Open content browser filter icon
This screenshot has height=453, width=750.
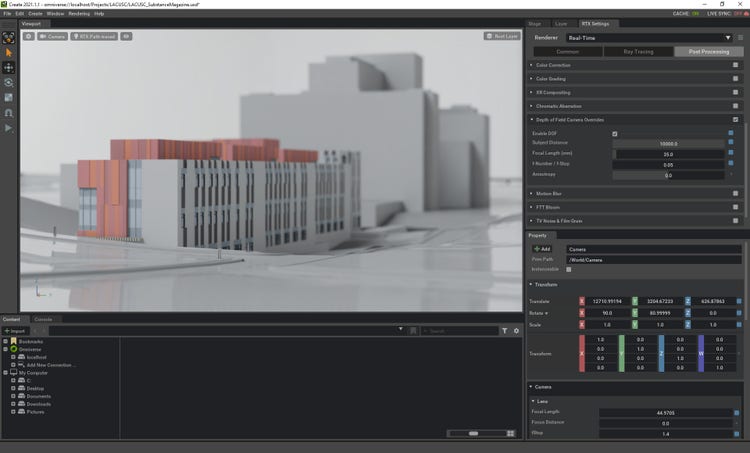pos(504,330)
